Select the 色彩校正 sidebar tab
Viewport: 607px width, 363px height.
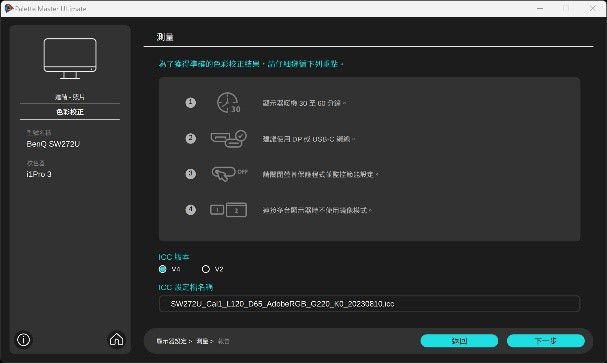click(x=70, y=112)
